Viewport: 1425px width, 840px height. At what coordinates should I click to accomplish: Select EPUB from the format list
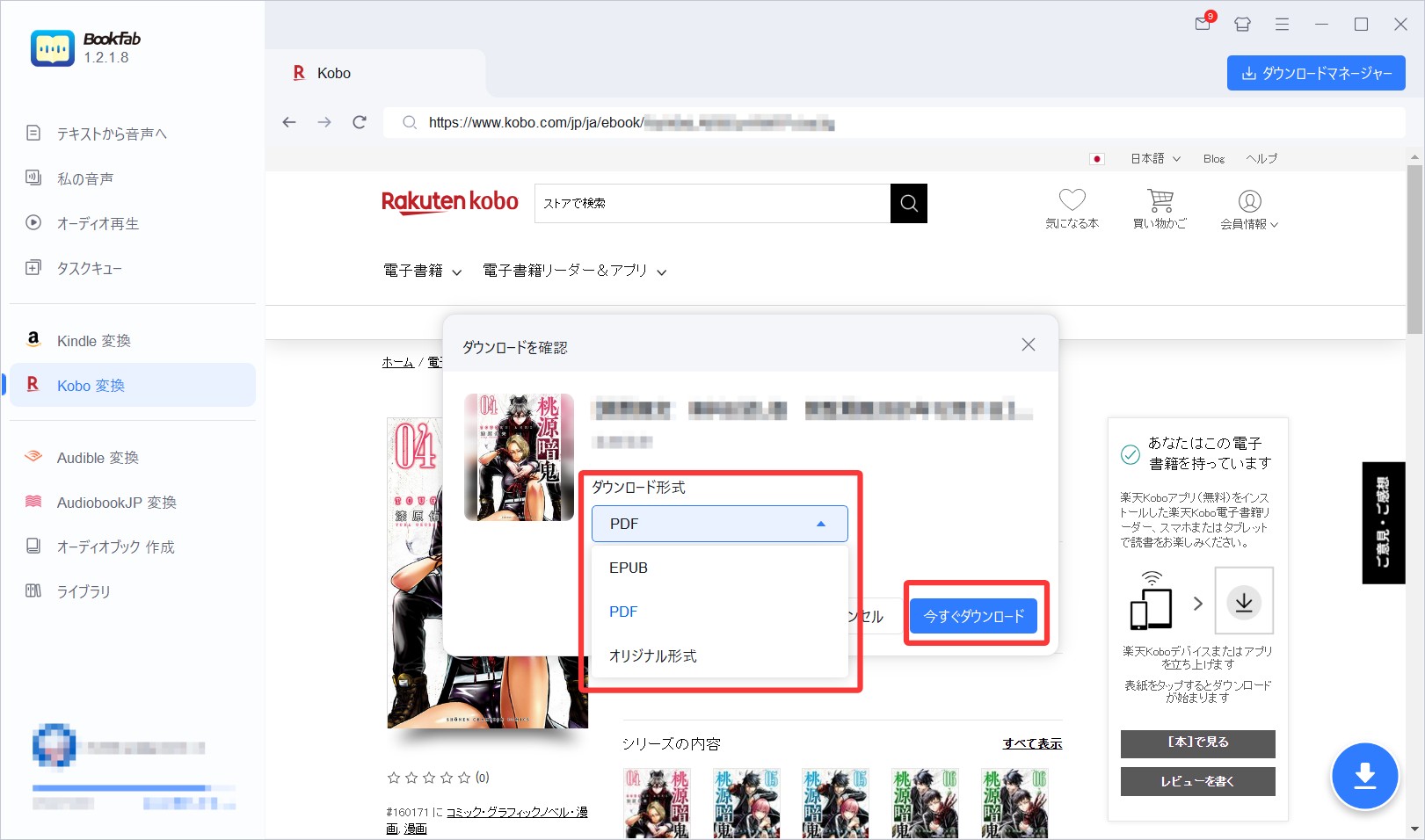[x=629, y=568]
